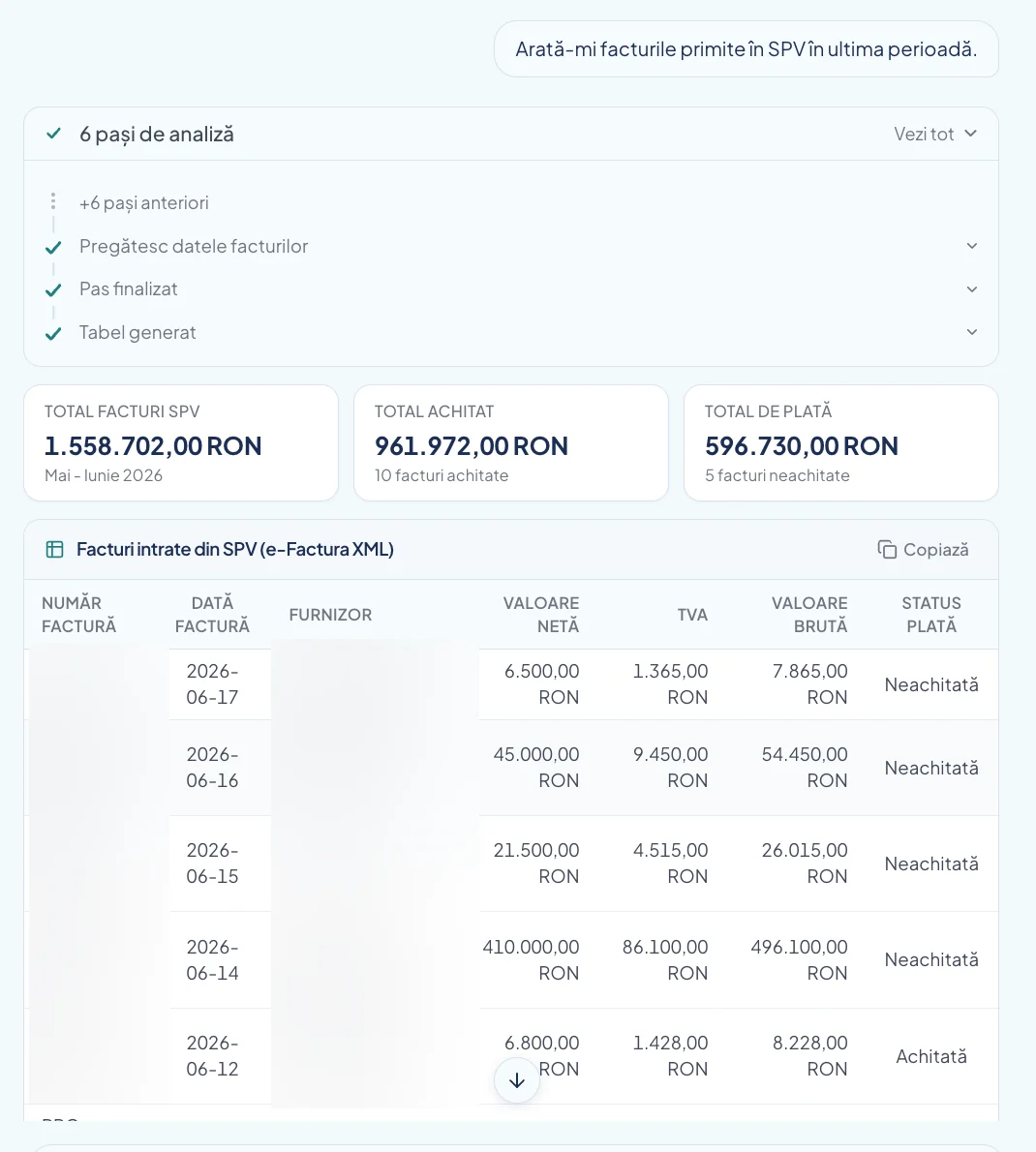Click the FURNIZOR column header
Image resolution: width=1036 pixels, height=1152 pixels.
pos(330,614)
